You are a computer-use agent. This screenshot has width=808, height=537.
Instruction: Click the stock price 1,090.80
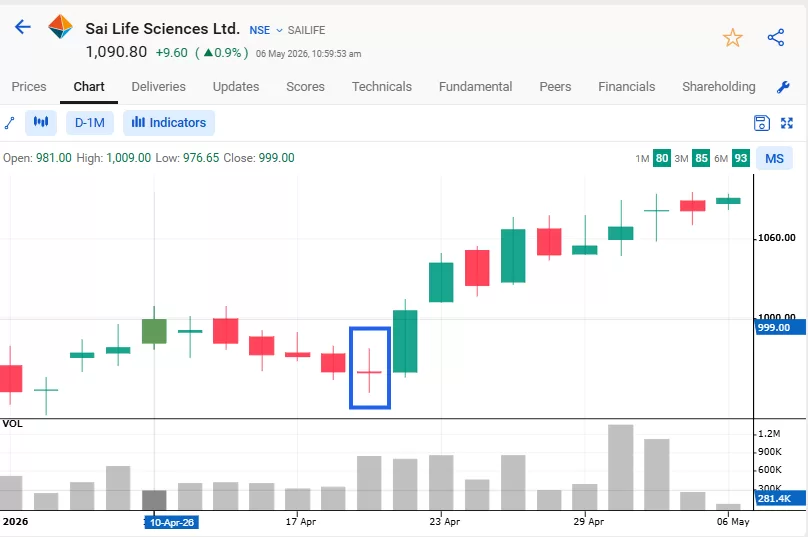(x=116, y=52)
